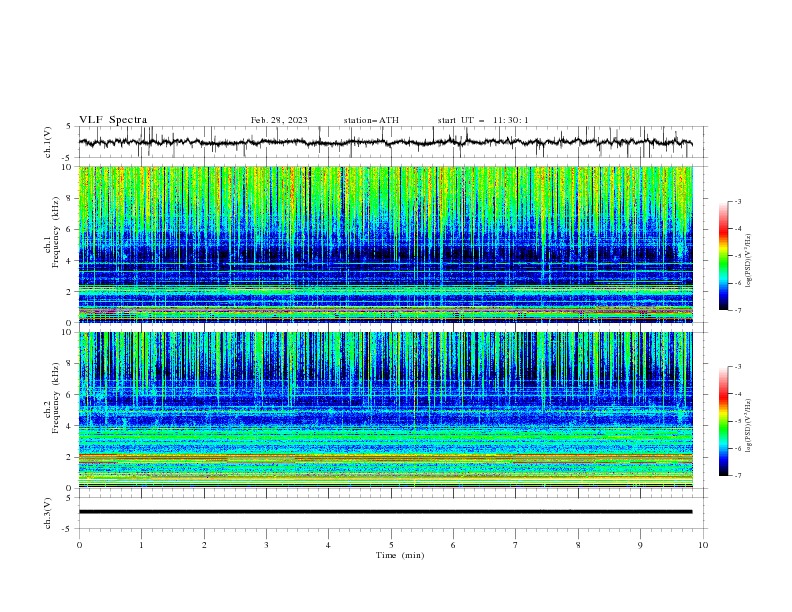Click the "-7" label on ch.2 color scale
Image resolution: width=792 pixels, height=612 pixels.
[738, 475]
